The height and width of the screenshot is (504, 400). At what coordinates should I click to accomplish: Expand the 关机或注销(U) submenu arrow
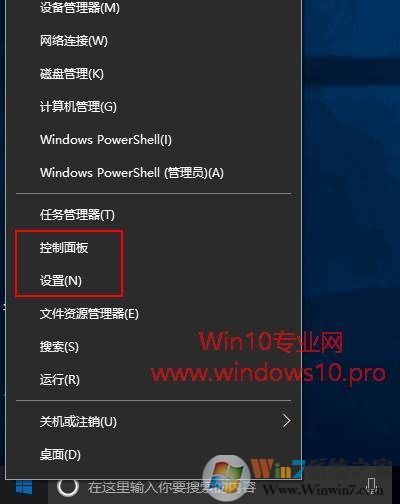tap(286, 421)
